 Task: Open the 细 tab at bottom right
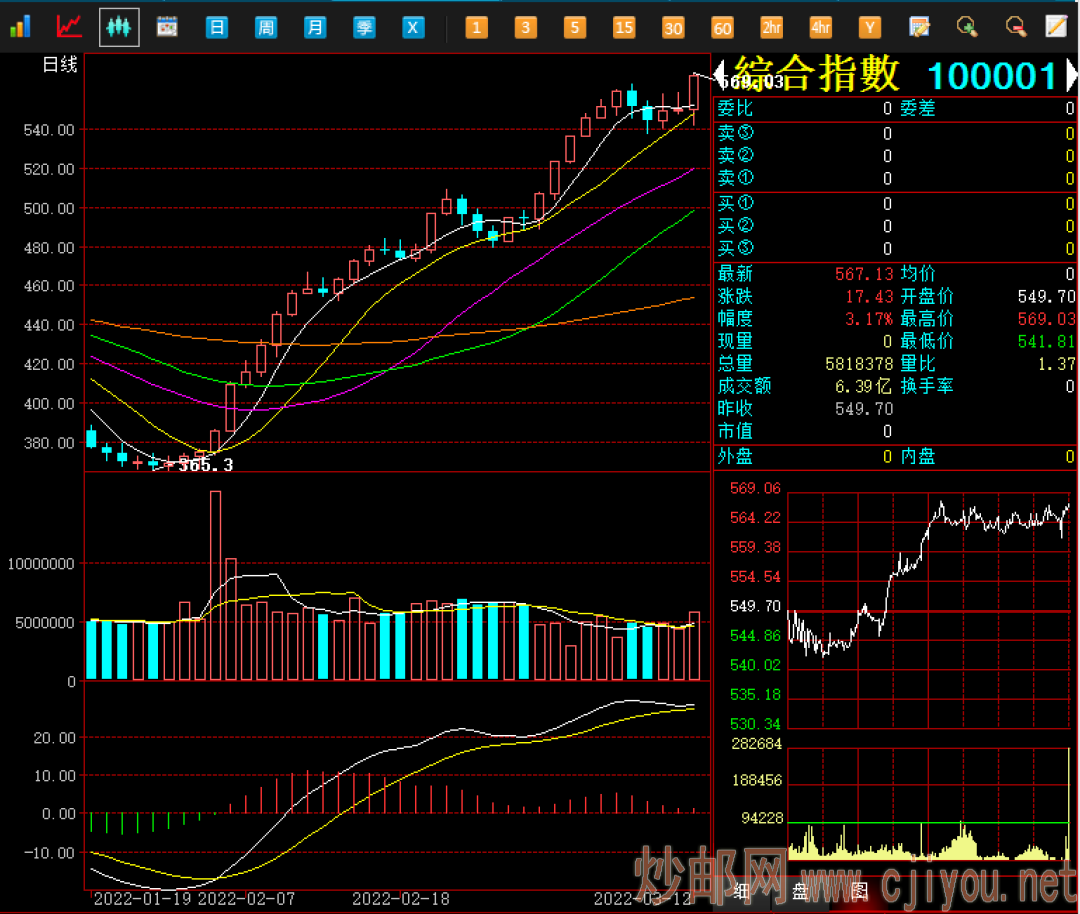741,891
